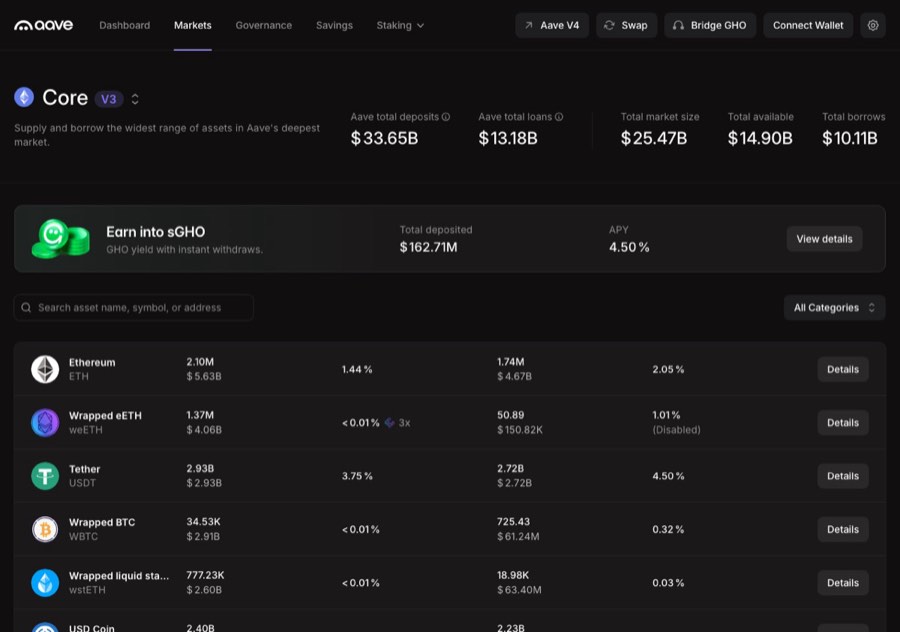900x632 pixels.
Task: Click Tether supply APY 3.75%
Action: [357, 476]
